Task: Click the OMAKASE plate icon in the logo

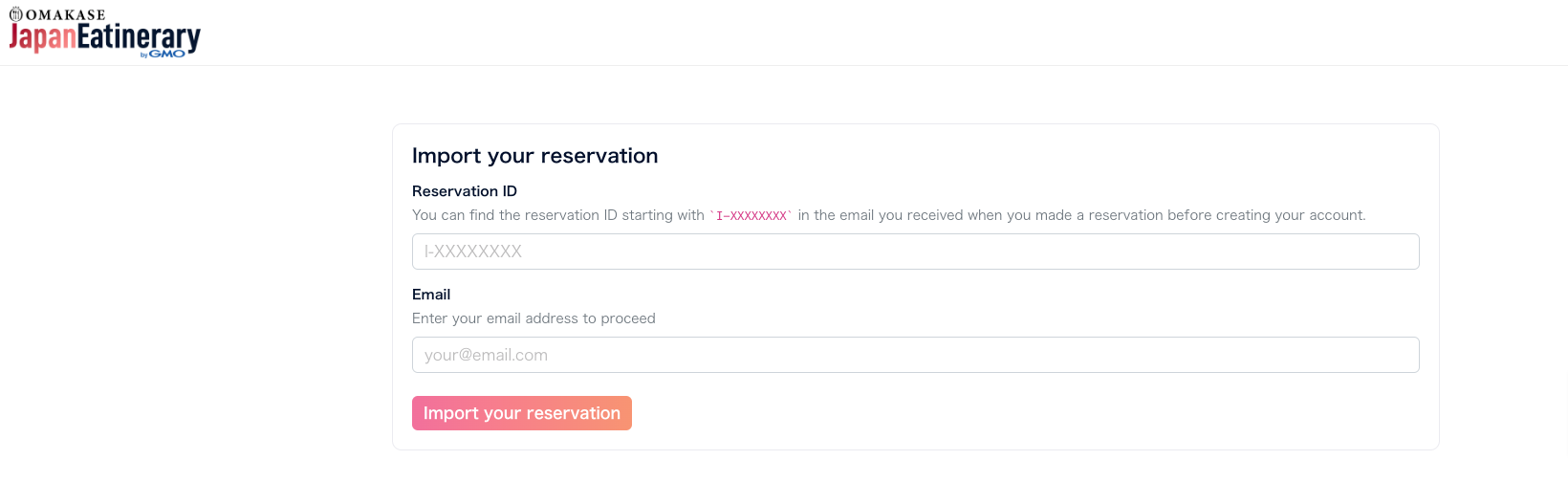Action: coord(15,14)
